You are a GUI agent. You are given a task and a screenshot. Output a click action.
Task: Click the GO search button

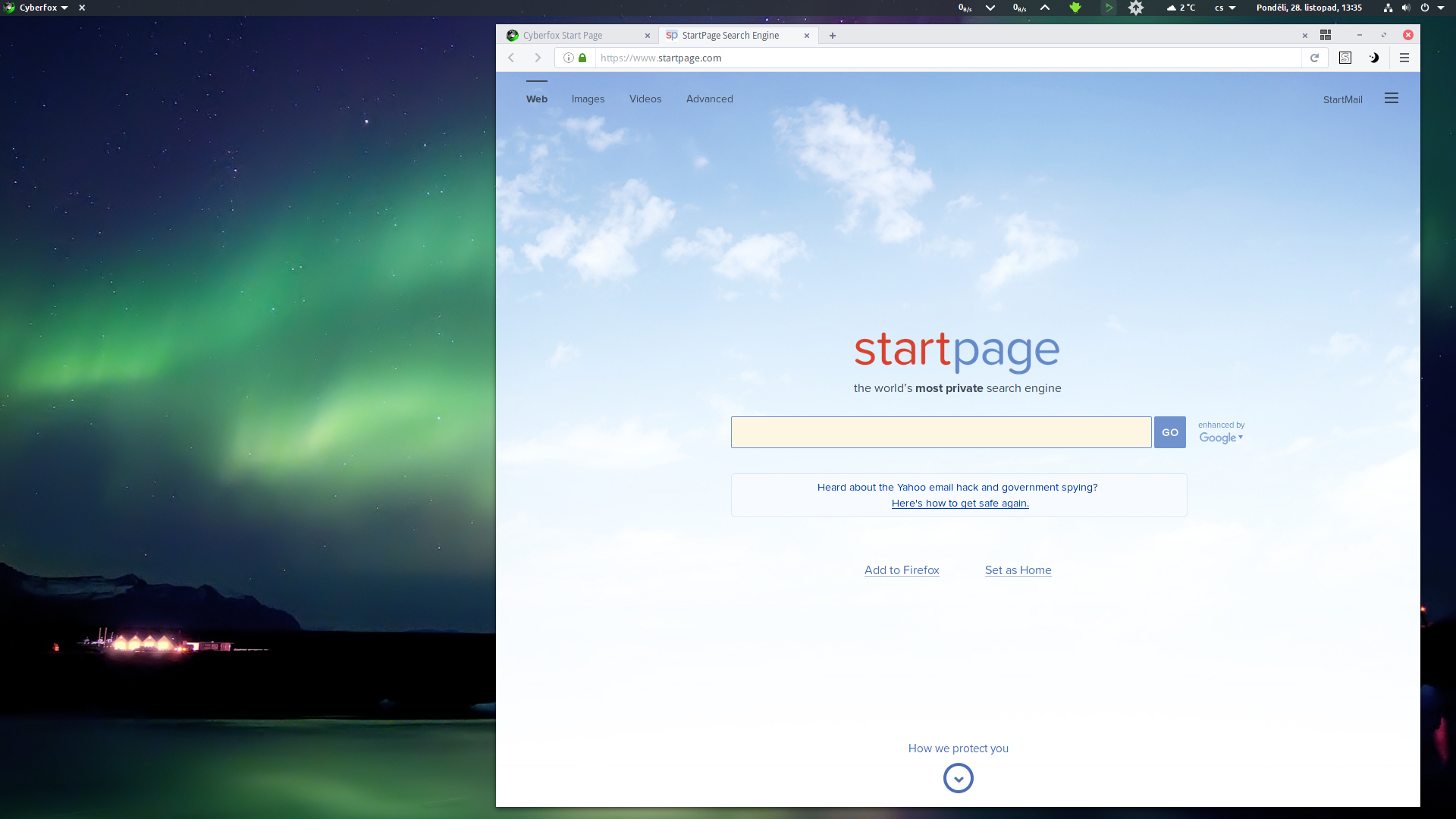1170,432
